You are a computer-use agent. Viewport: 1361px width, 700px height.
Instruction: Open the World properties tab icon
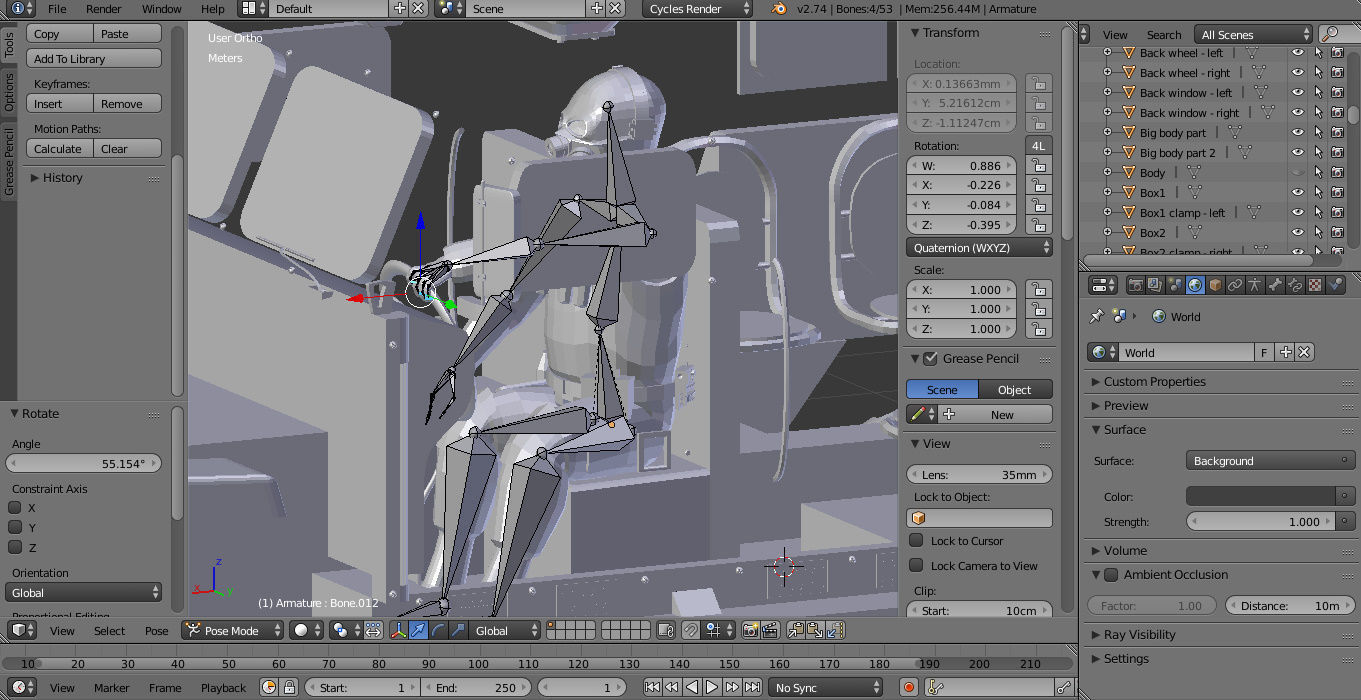point(1195,285)
